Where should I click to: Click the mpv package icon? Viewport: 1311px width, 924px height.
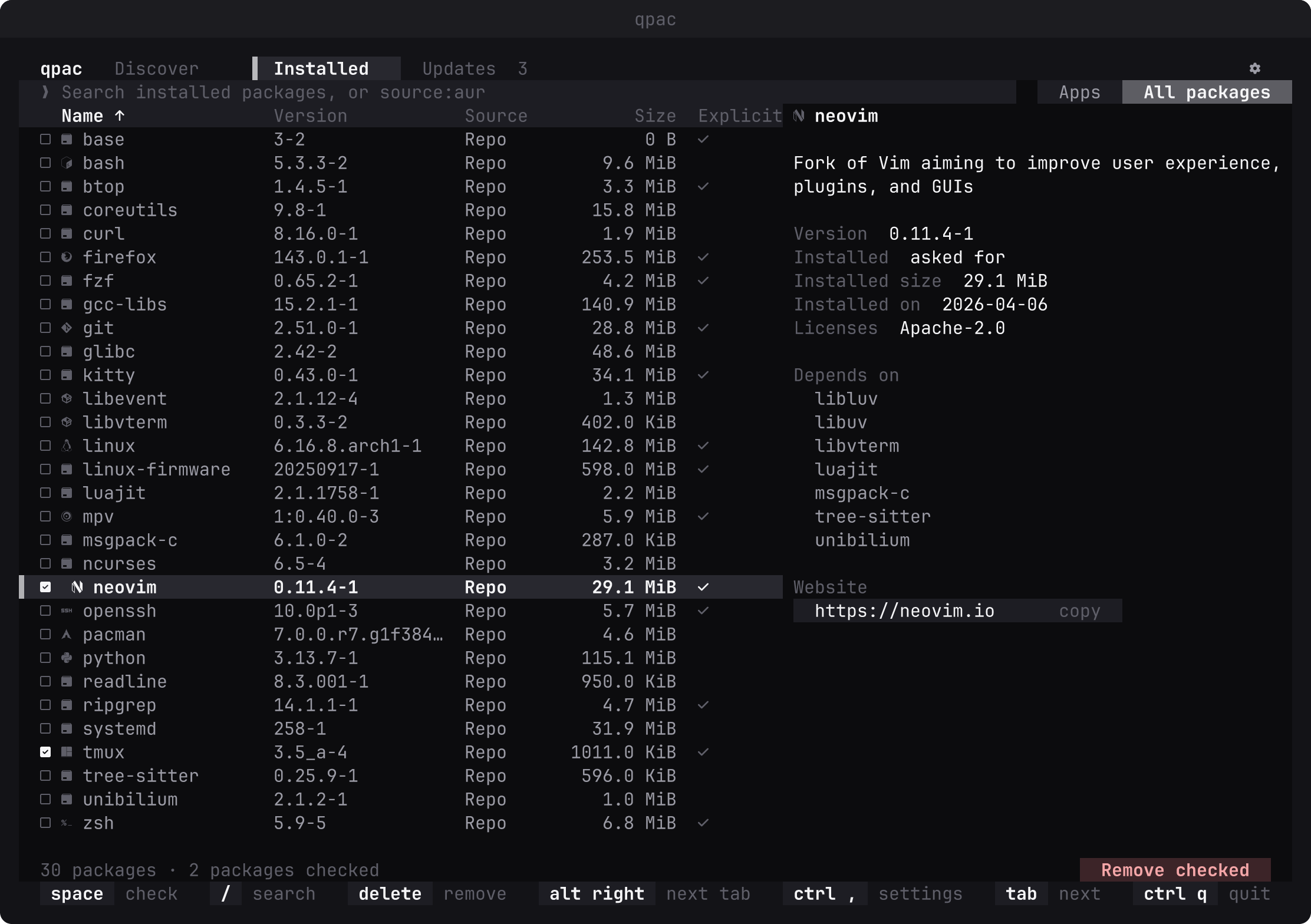click(67, 516)
